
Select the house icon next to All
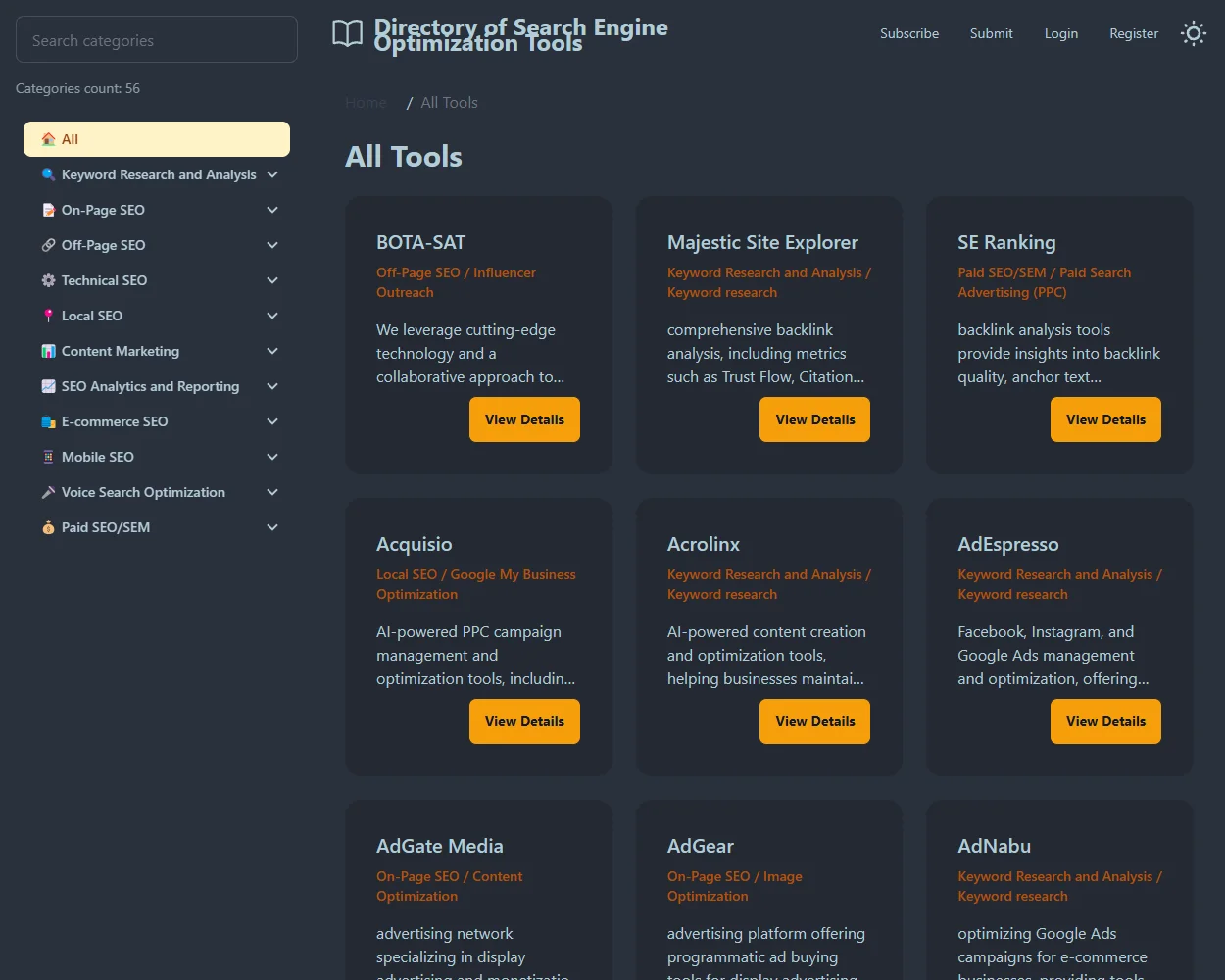49,138
